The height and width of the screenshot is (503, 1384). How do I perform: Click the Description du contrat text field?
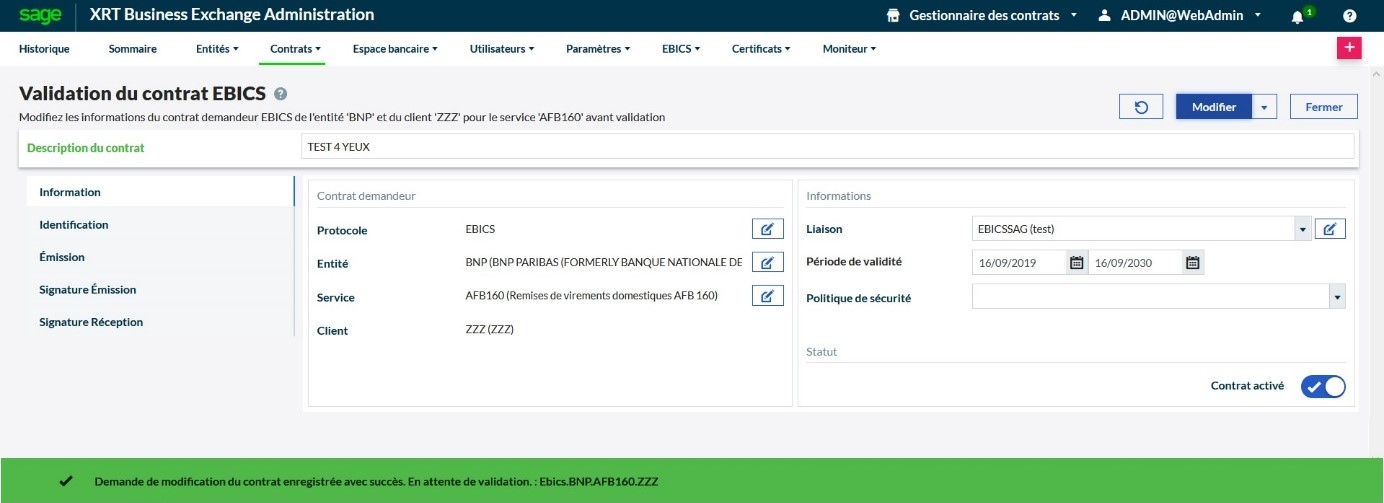click(827, 147)
